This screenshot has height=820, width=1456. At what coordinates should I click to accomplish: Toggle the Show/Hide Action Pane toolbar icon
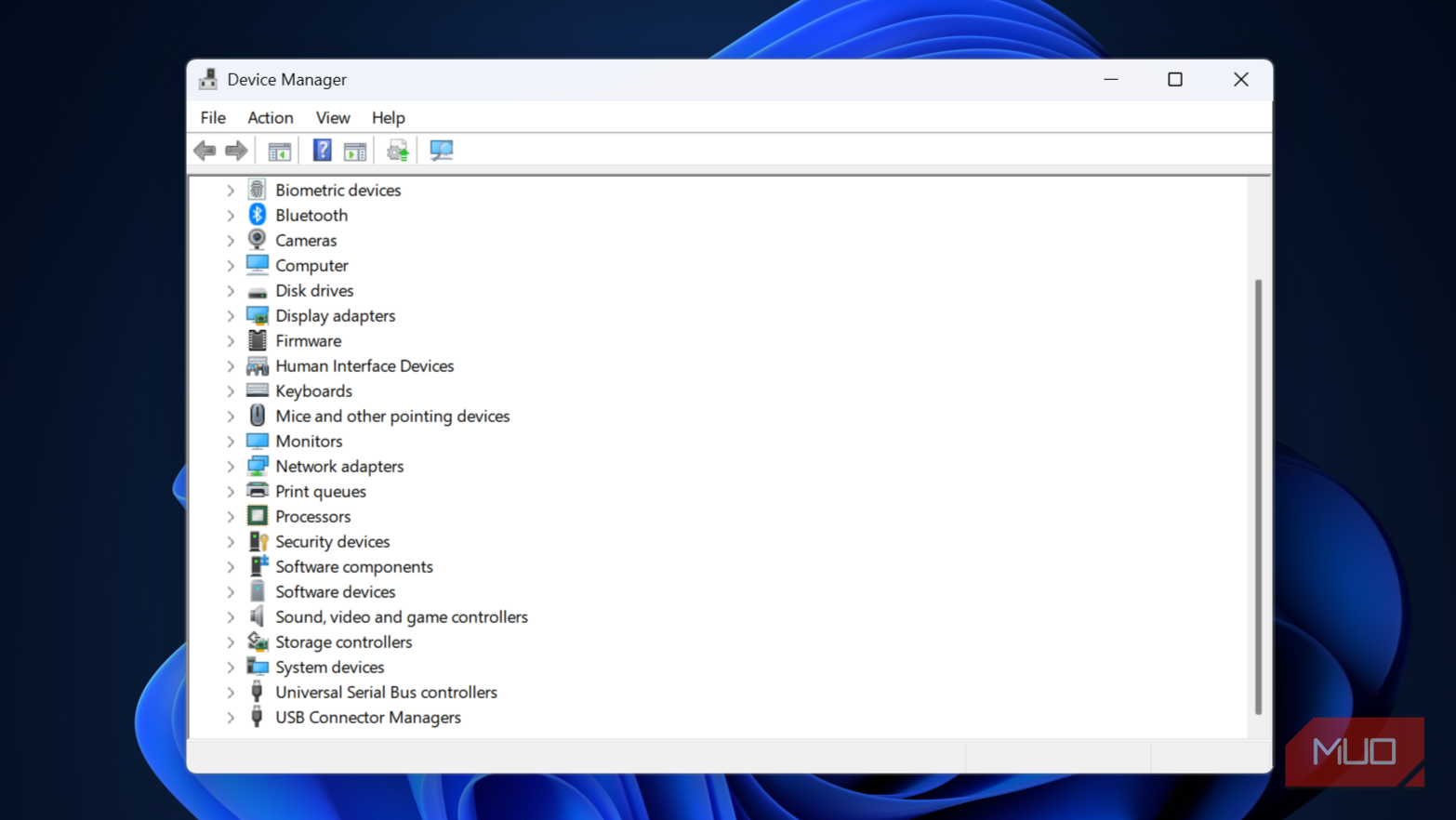click(x=355, y=151)
